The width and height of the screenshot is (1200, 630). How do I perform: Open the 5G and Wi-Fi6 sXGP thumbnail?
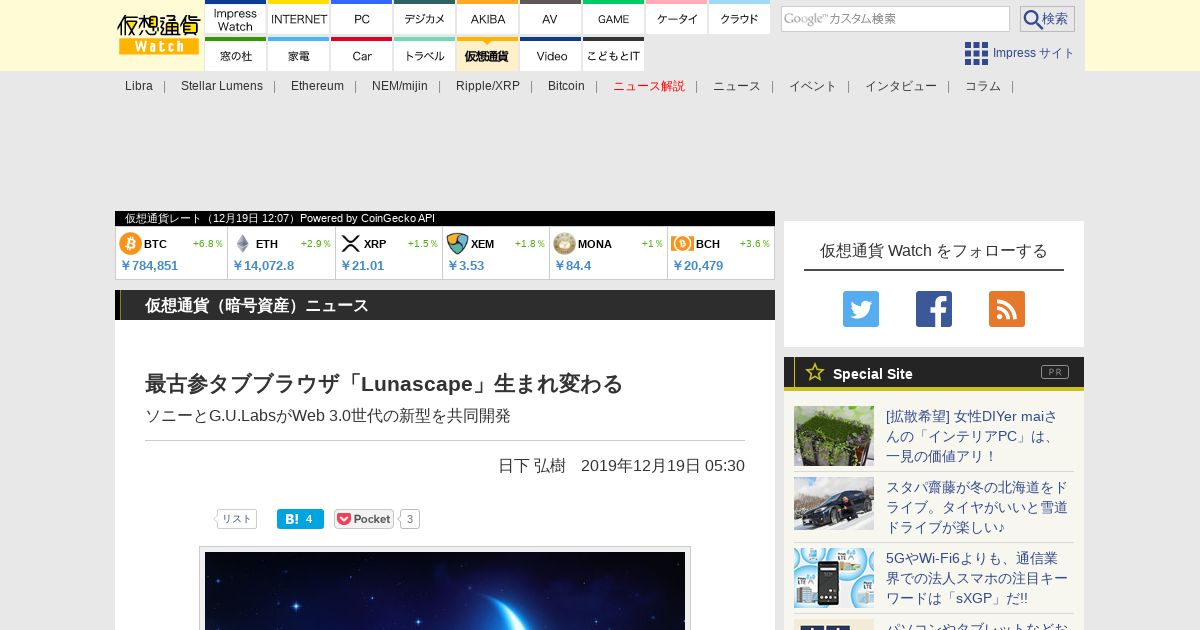[834, 578]
